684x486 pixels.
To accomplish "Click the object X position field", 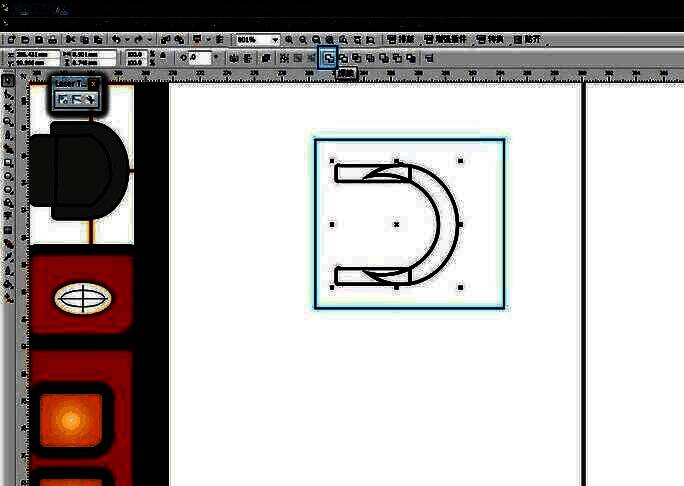I will [x=30, y=54].
